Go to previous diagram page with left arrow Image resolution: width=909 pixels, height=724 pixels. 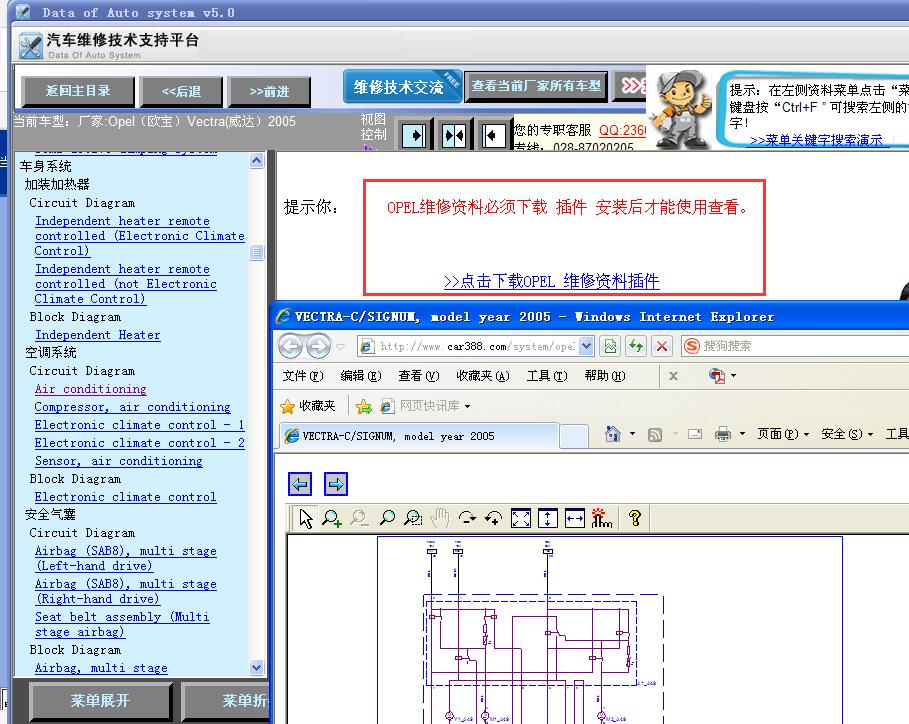point(300,484)
